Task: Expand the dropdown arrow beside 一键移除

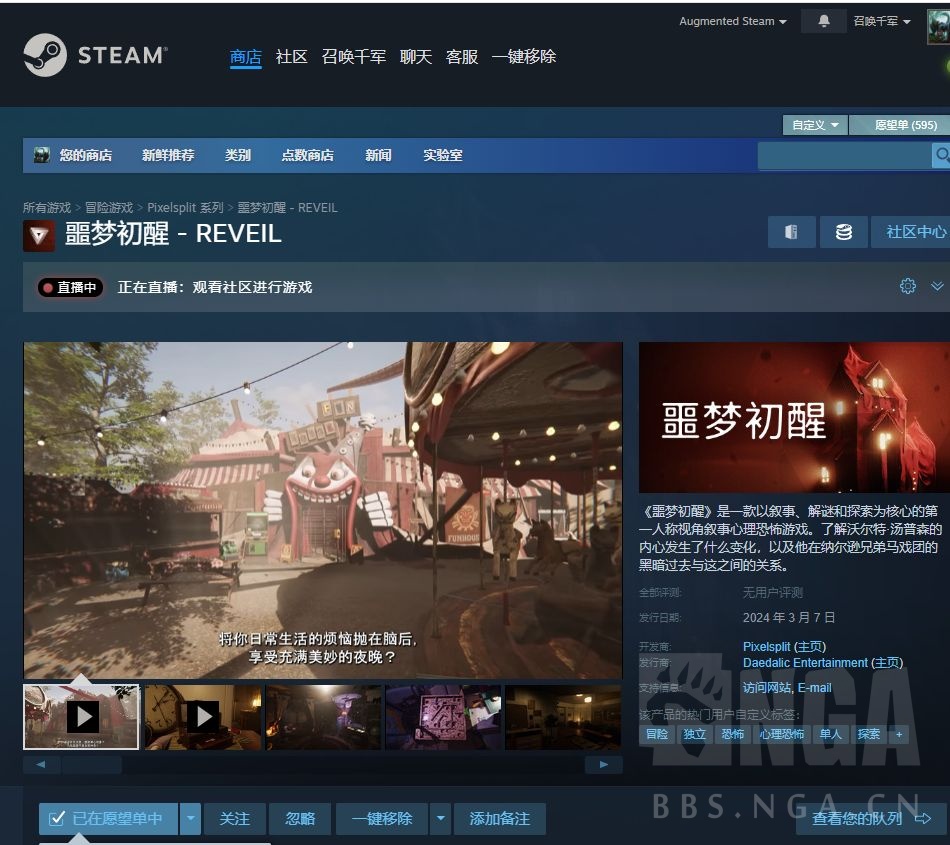Action: click(x=440, y=818)
